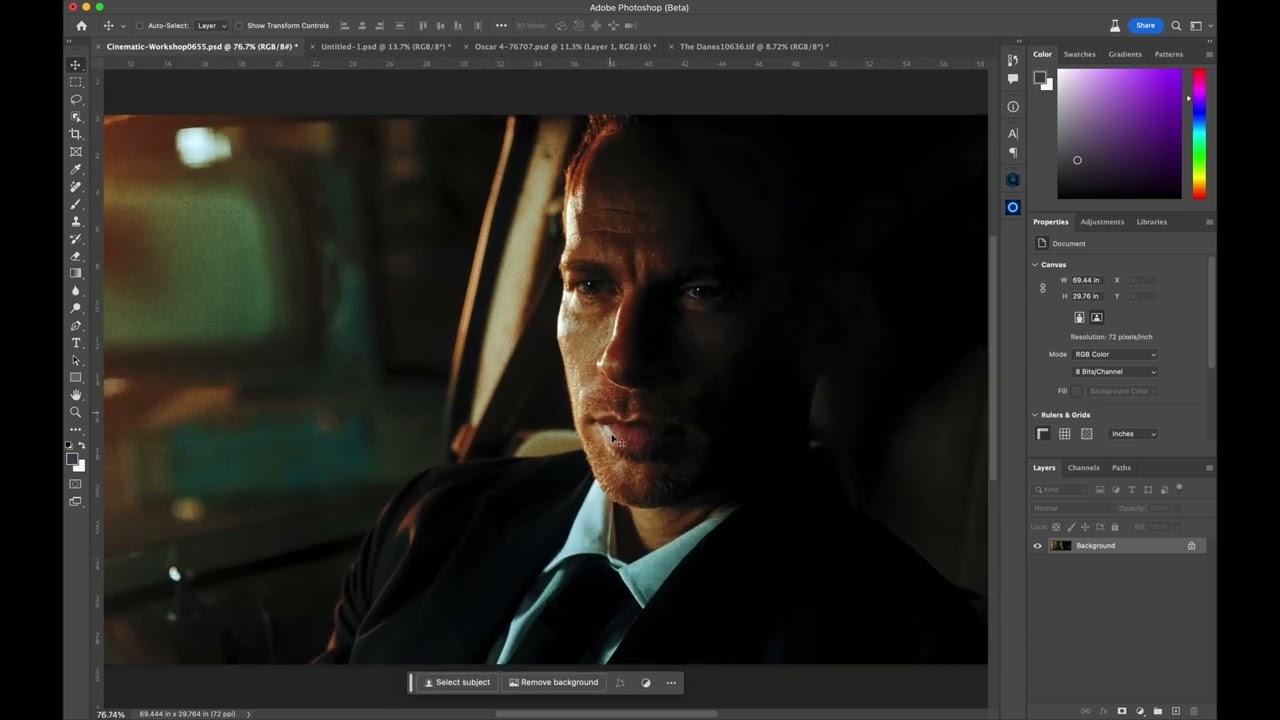Toggle the grid icon under Rulers & Grids
This screenshot has width=1280, height=720.
[x=1065, y=434]
